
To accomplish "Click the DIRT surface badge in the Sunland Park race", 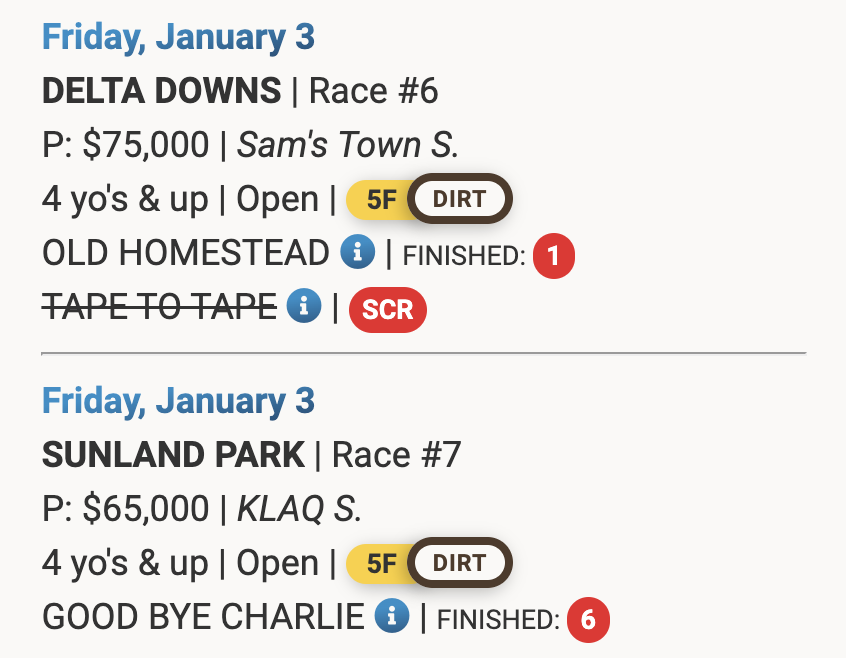I will click(x=459, y=564).
